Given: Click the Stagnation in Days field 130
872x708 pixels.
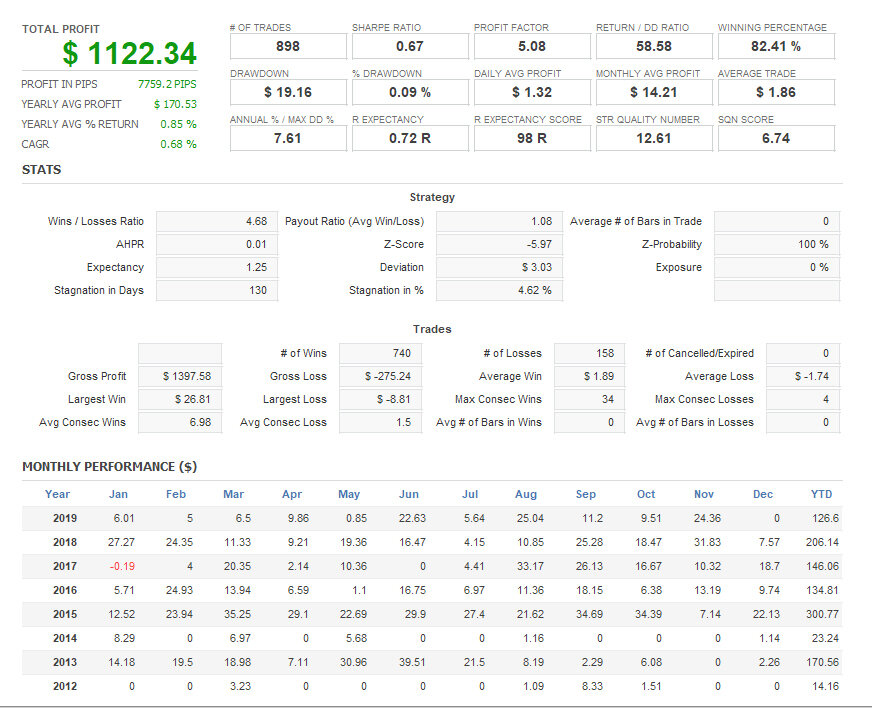Looking at the screenshot, I should [x=217, y=290].
